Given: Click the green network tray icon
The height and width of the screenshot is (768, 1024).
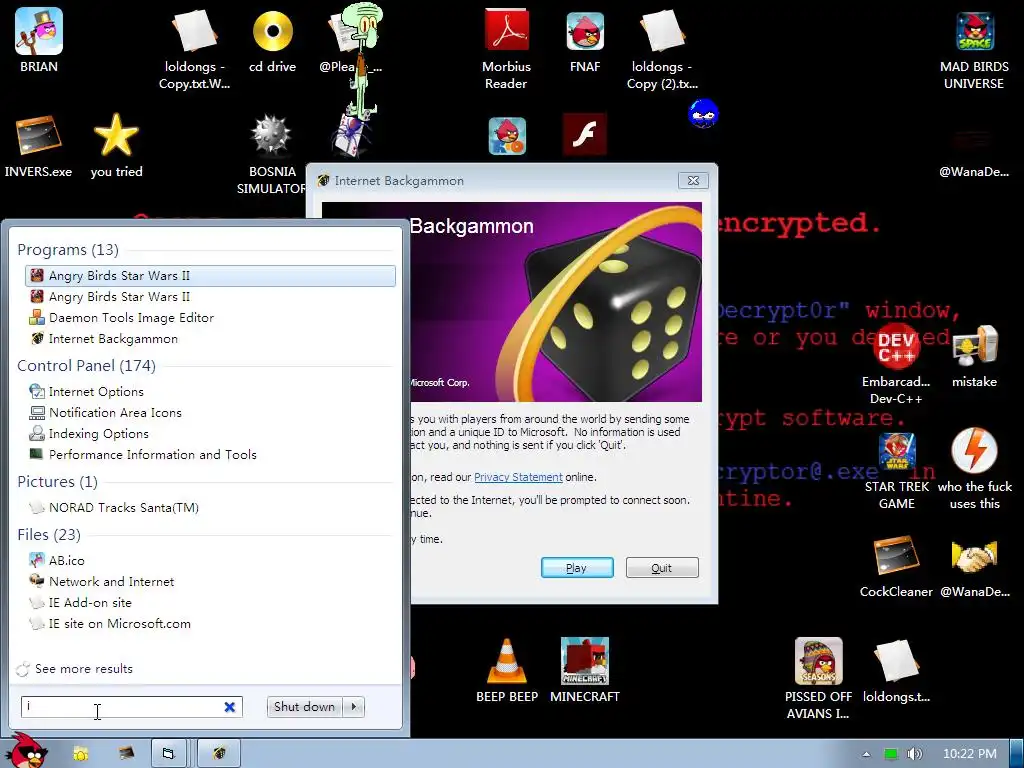Looking at the screenshot, I should (x=890, y=754).
